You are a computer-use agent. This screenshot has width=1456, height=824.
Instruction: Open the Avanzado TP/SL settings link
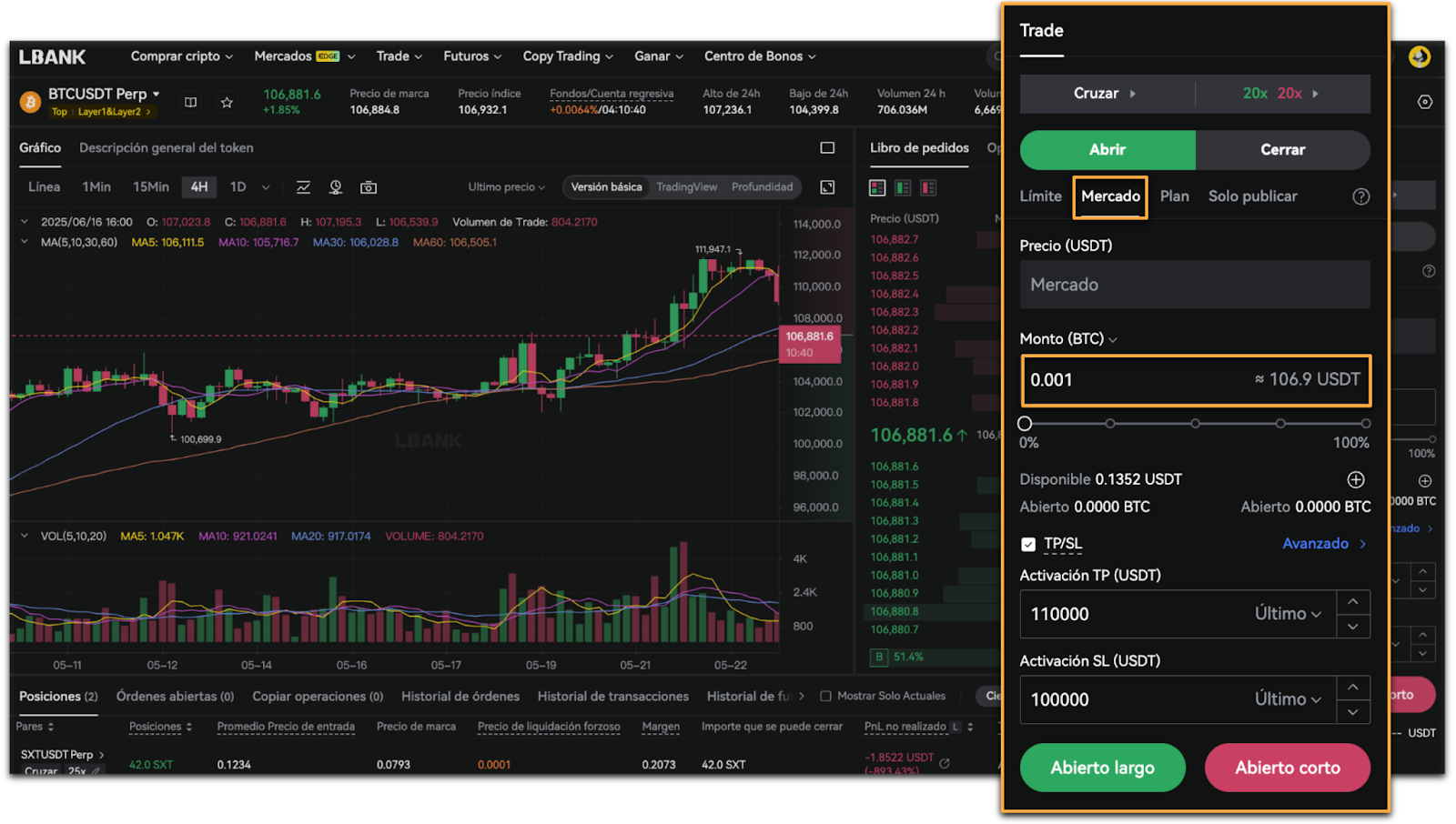click(x=1324, y=544)
